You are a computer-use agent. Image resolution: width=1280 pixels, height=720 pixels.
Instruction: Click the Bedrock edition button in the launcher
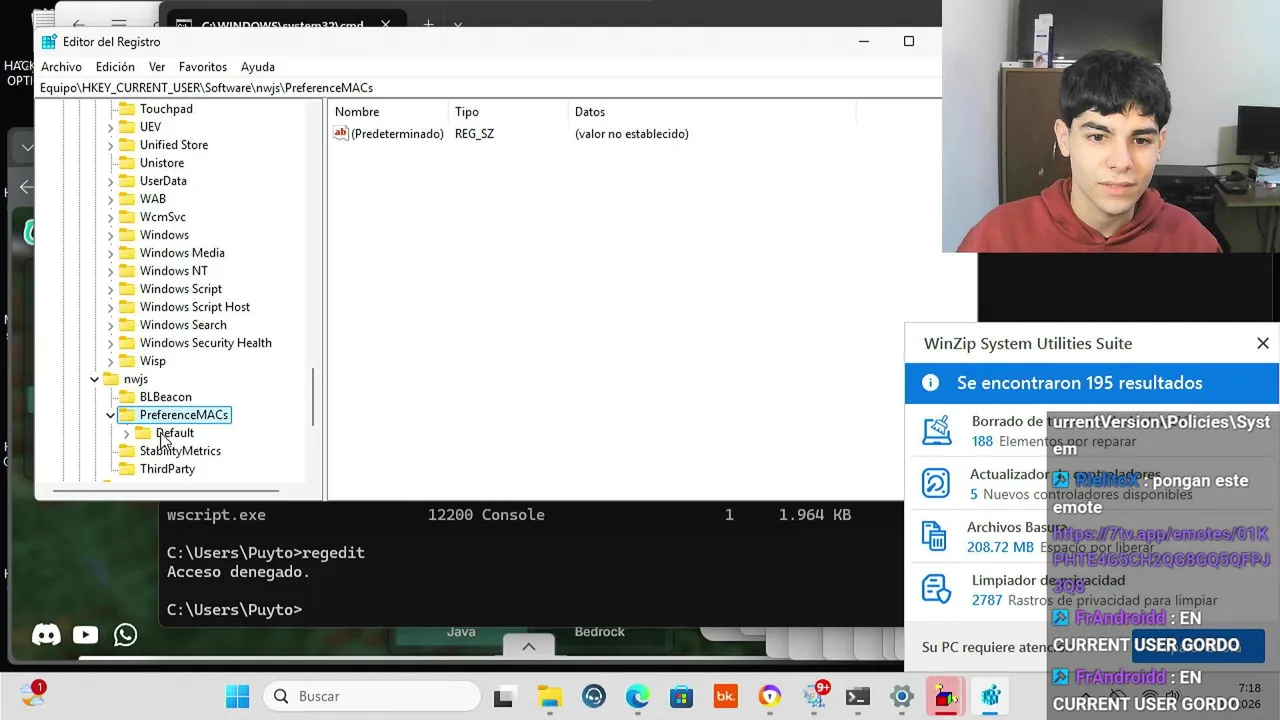600,632
